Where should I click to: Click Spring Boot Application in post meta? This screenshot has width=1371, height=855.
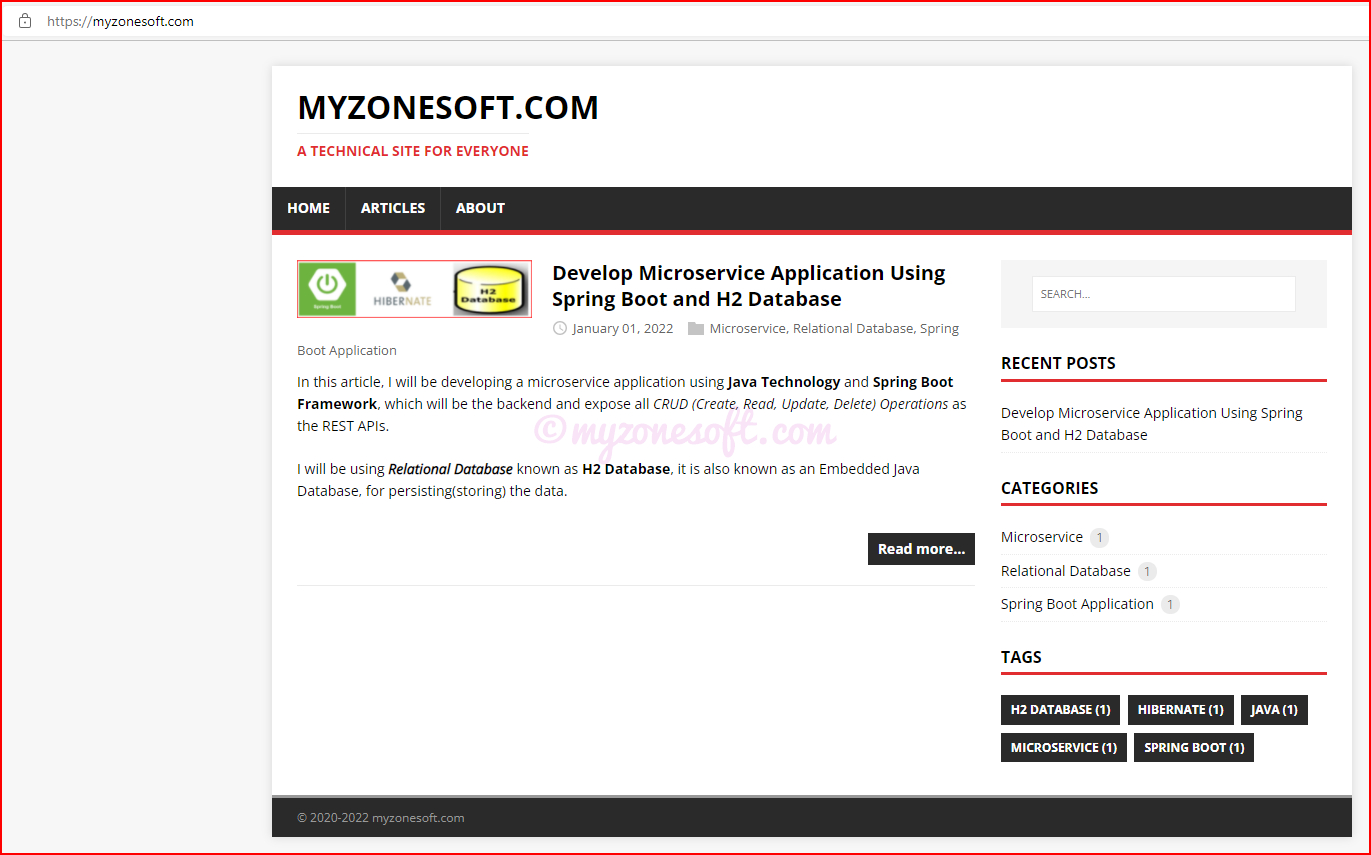click(x=347, y=350)
